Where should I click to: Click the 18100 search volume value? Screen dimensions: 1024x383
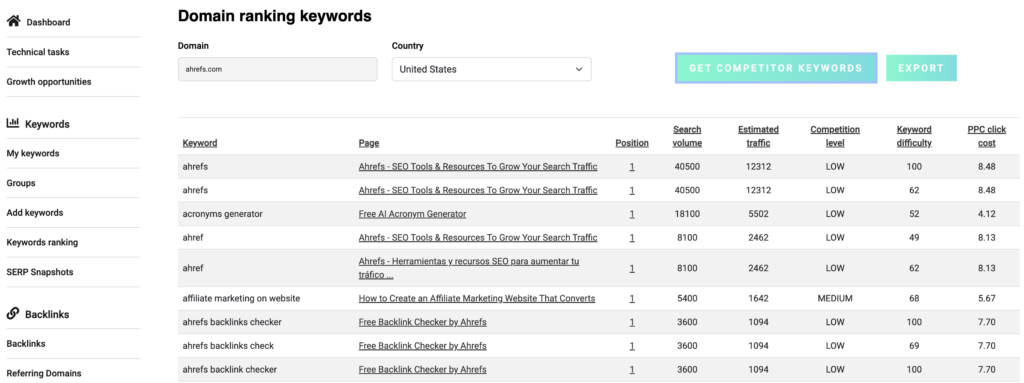(687, 214)
